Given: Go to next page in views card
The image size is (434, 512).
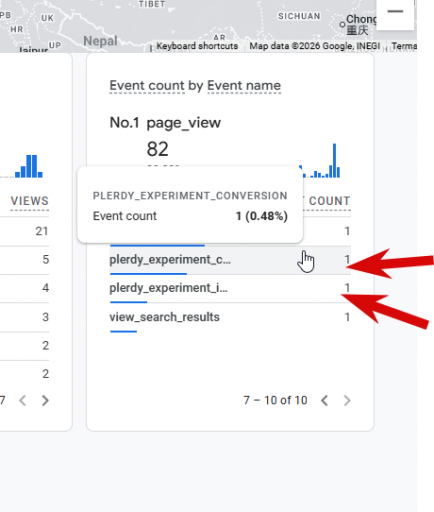Looking at the screenshot, I should click(x=45, y=400).
